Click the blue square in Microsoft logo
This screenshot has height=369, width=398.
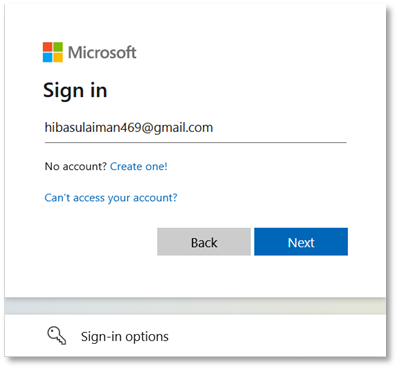point(47,58)
